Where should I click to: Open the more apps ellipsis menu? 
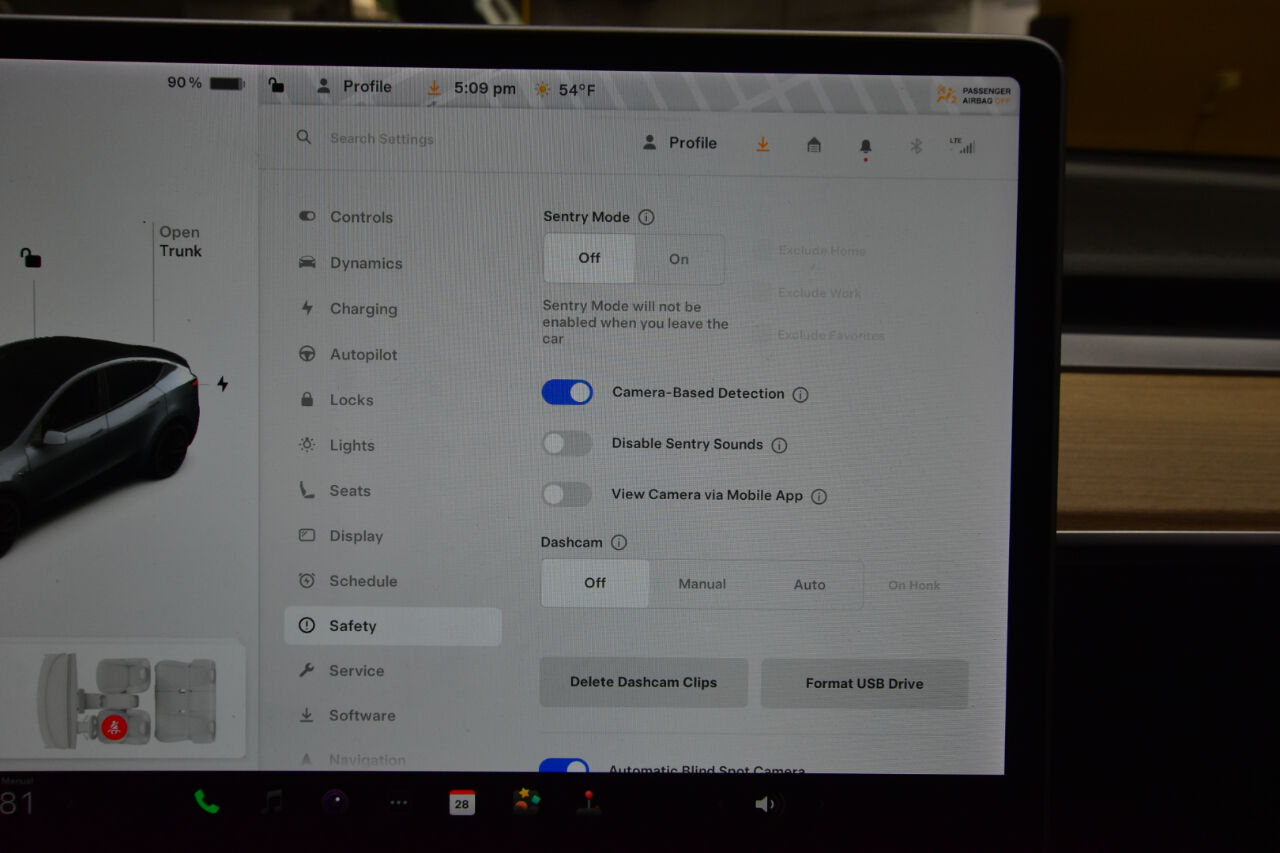(398, 803)
